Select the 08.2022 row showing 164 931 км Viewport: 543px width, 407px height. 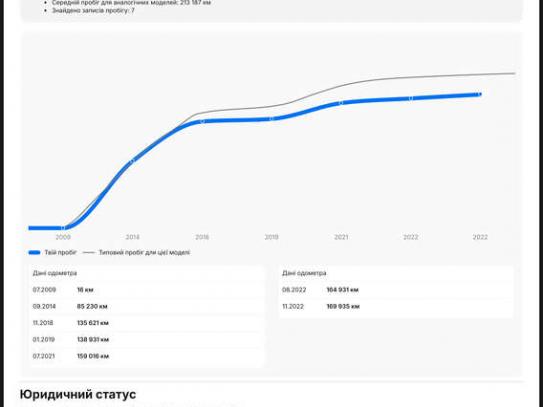(396, 290)
